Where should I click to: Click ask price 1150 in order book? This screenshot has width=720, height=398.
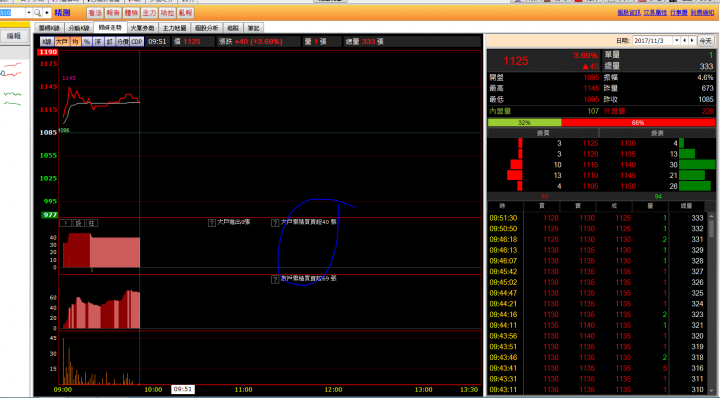pos(628,186)
